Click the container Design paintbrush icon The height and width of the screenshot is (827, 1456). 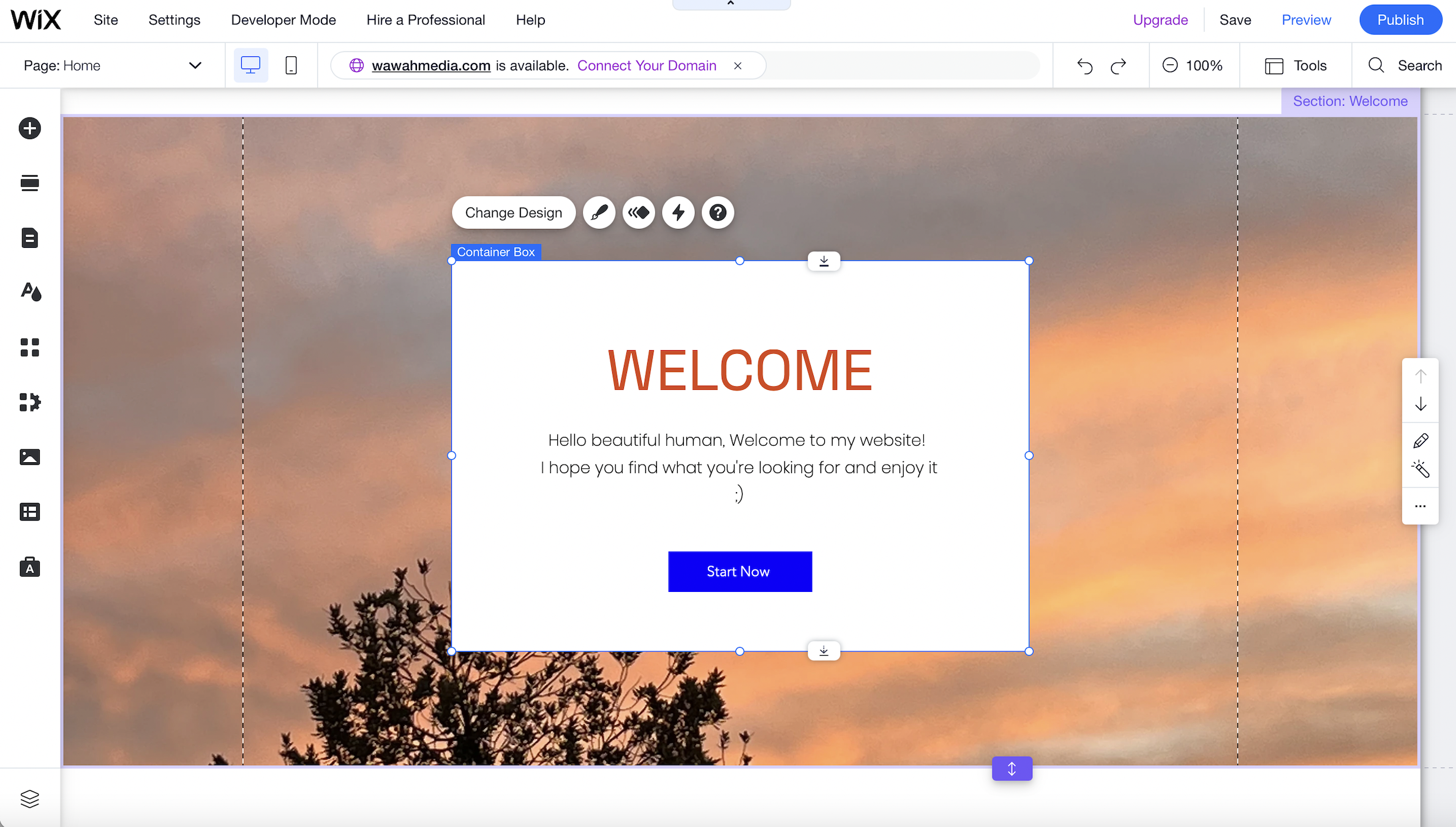coord(599,212)
